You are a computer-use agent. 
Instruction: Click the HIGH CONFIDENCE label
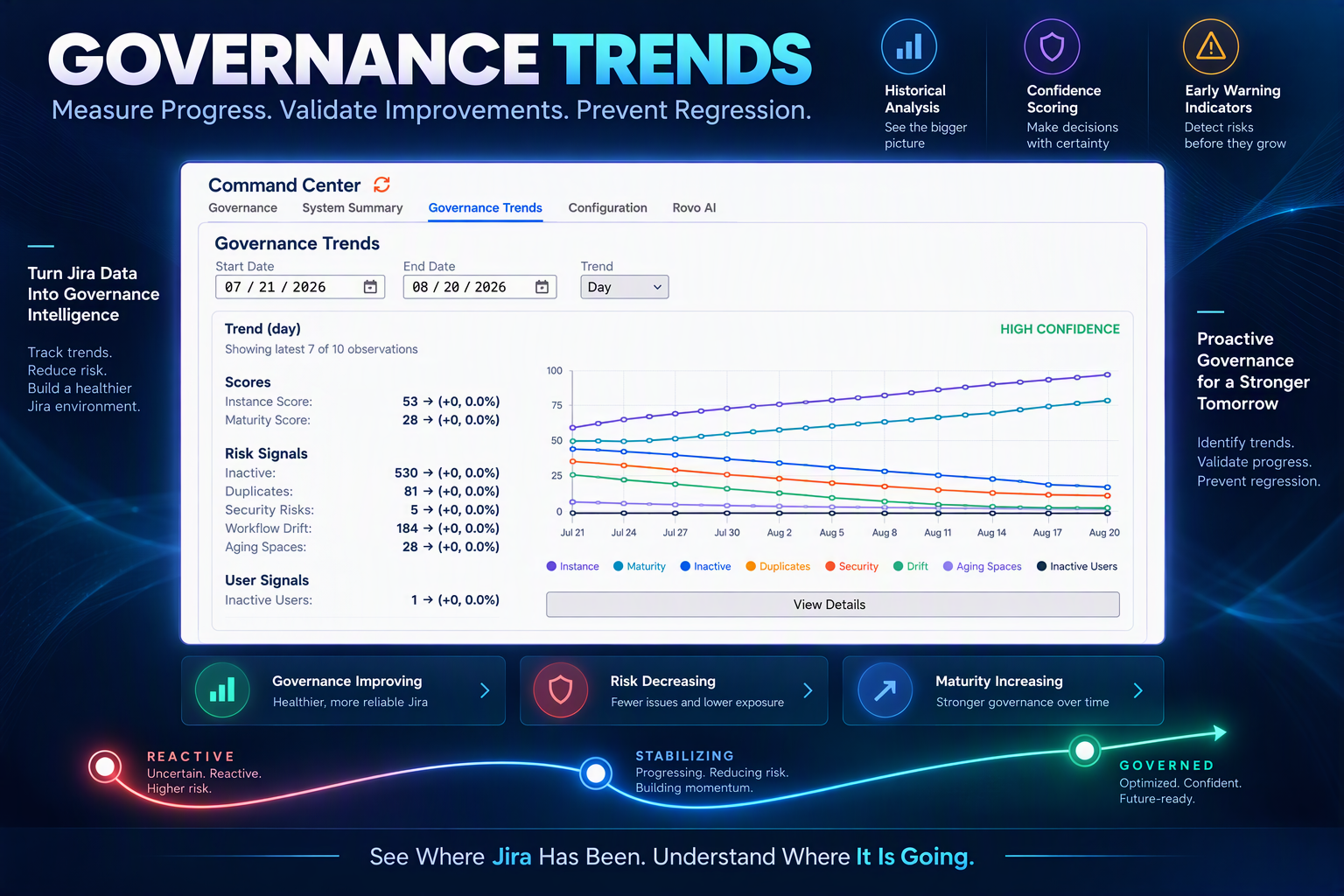click(x=1060, y=329)
